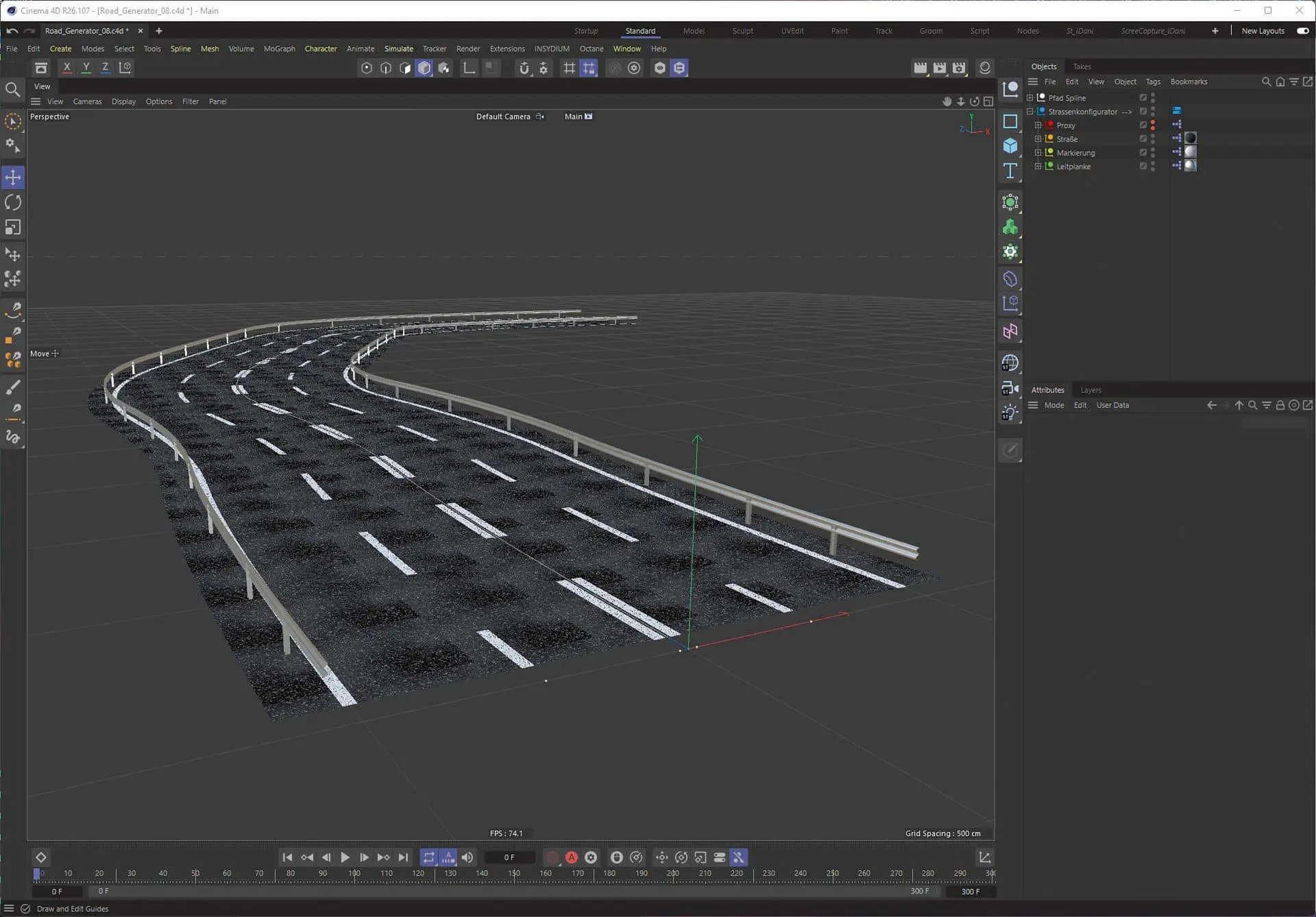Open User Data in Attributes panel

pyautogui.click(x=1112, y=405)
